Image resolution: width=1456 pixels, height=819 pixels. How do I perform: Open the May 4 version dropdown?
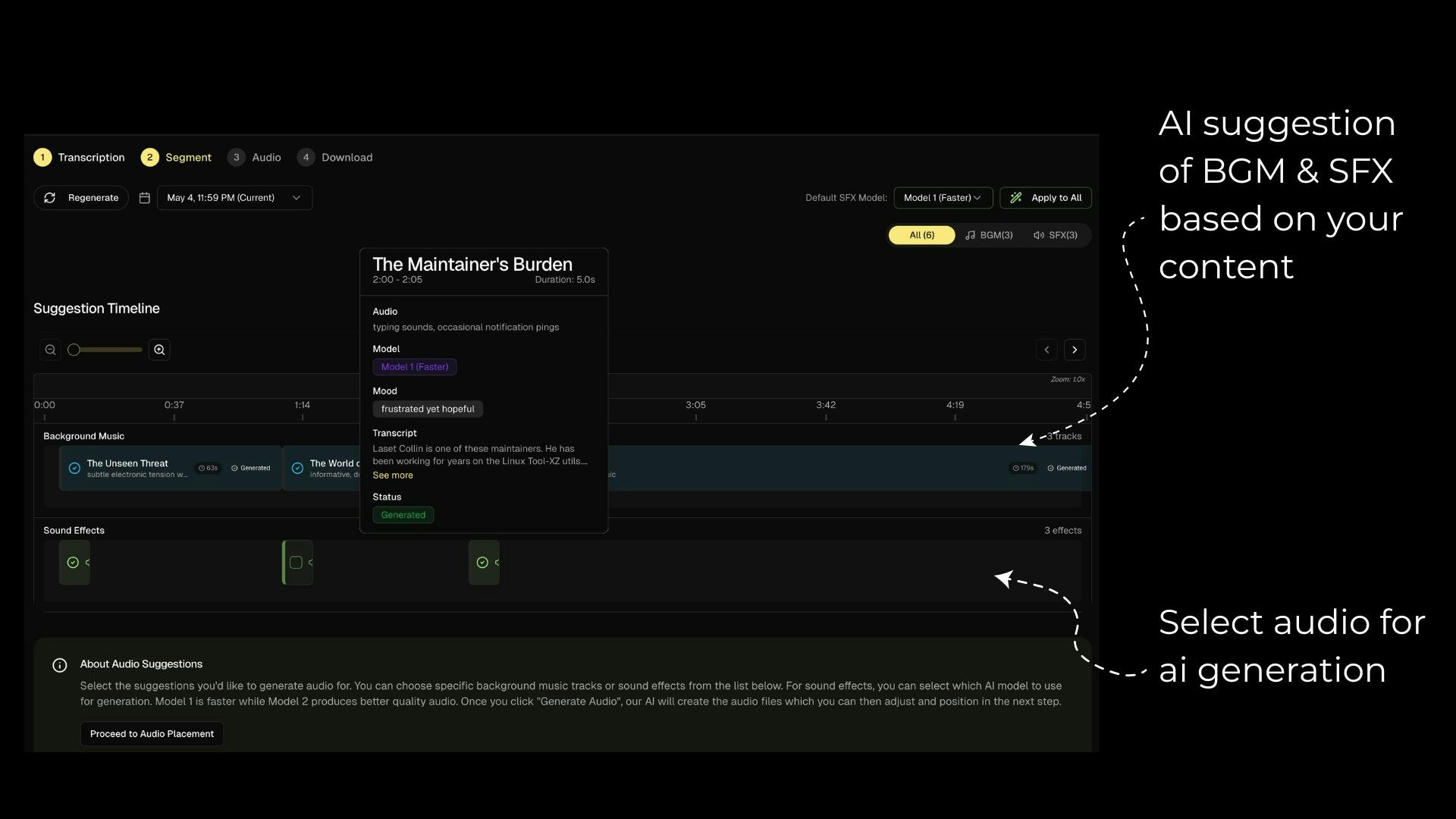[x=234, y=198]
